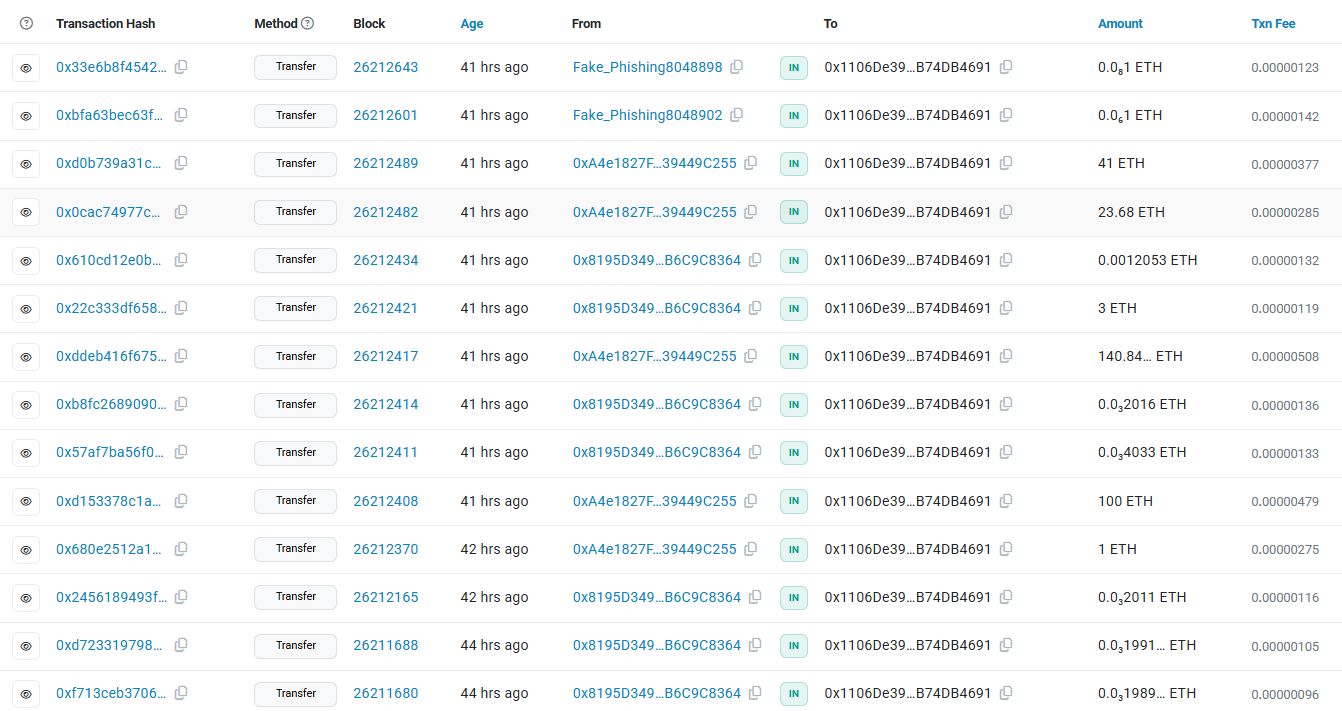1342x711 pixels.
Task: Show Method column help info icon
Action: coord(308,23)
